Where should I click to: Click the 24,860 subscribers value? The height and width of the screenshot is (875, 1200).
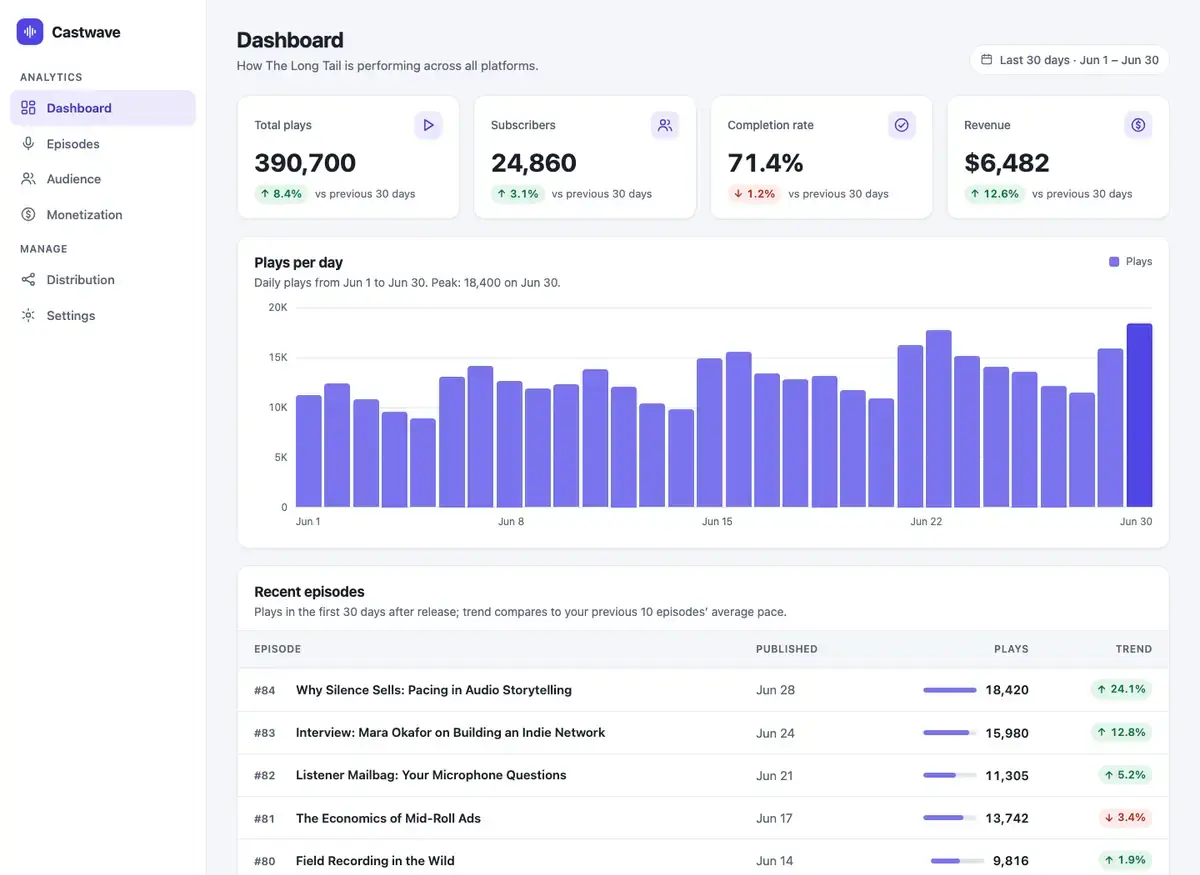[x=534, y=162]
